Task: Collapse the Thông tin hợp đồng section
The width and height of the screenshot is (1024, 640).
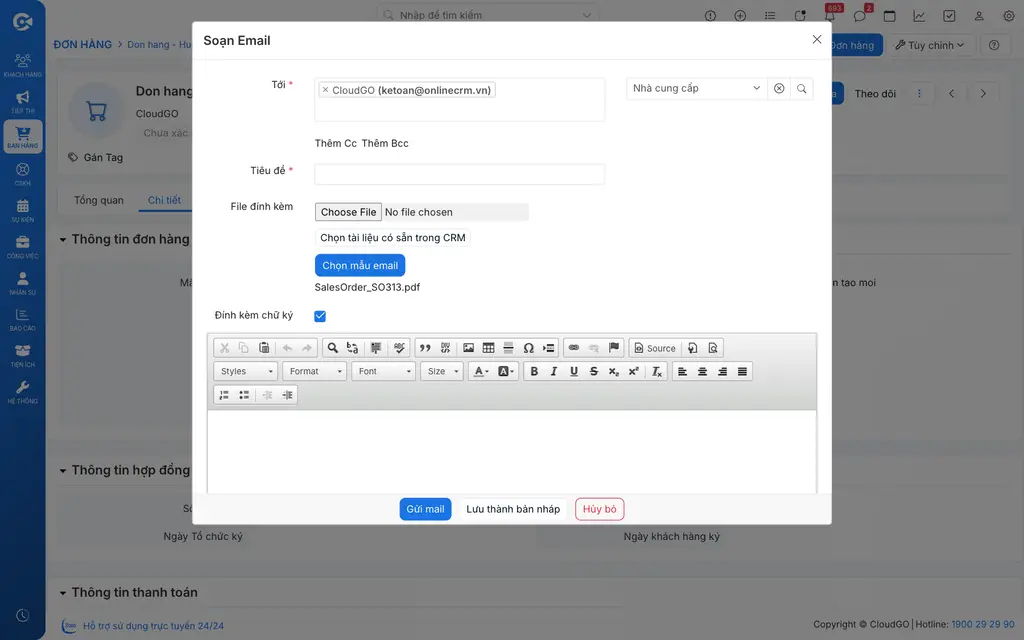Action: click(63, 470)
